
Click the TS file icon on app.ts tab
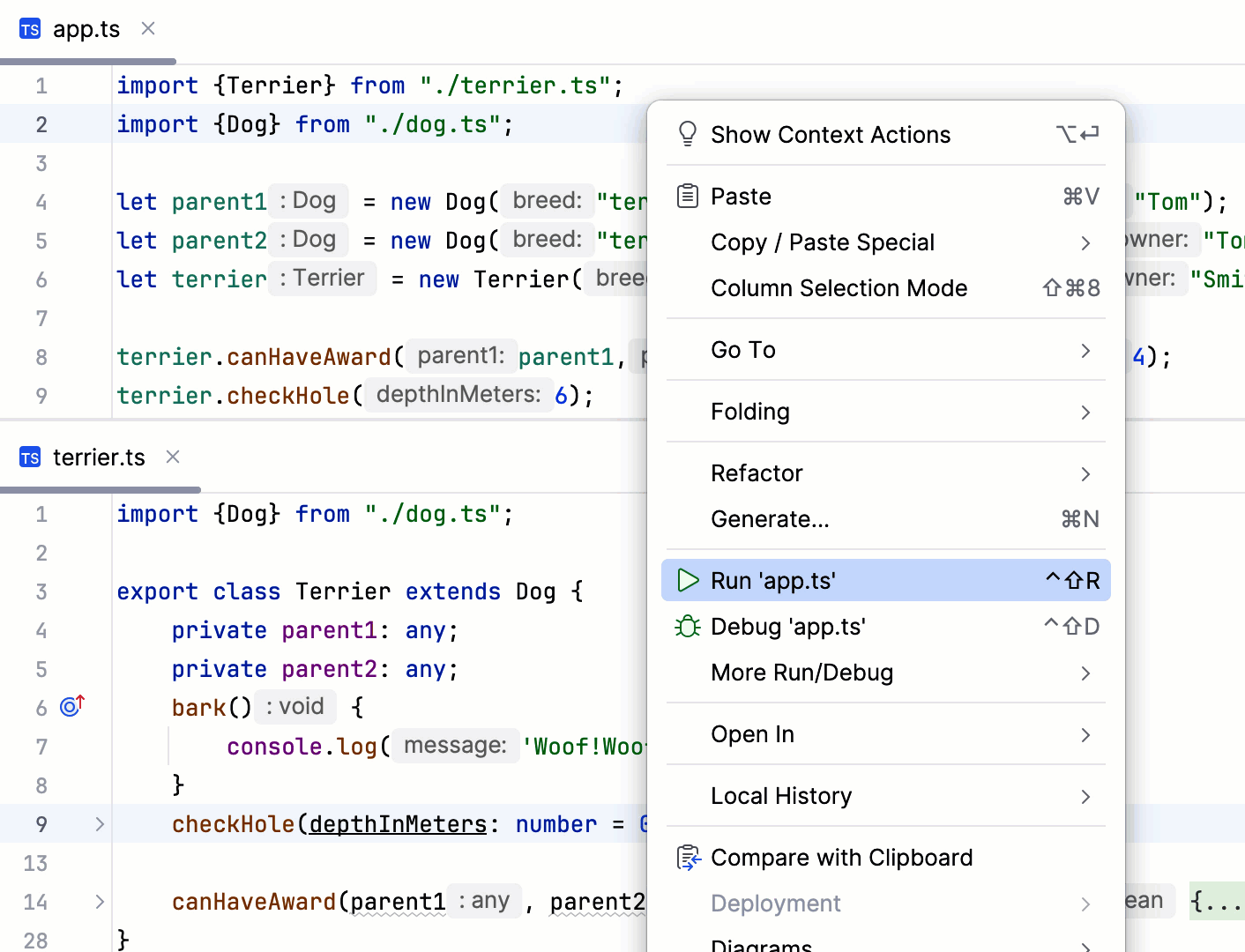pos(29,28)
